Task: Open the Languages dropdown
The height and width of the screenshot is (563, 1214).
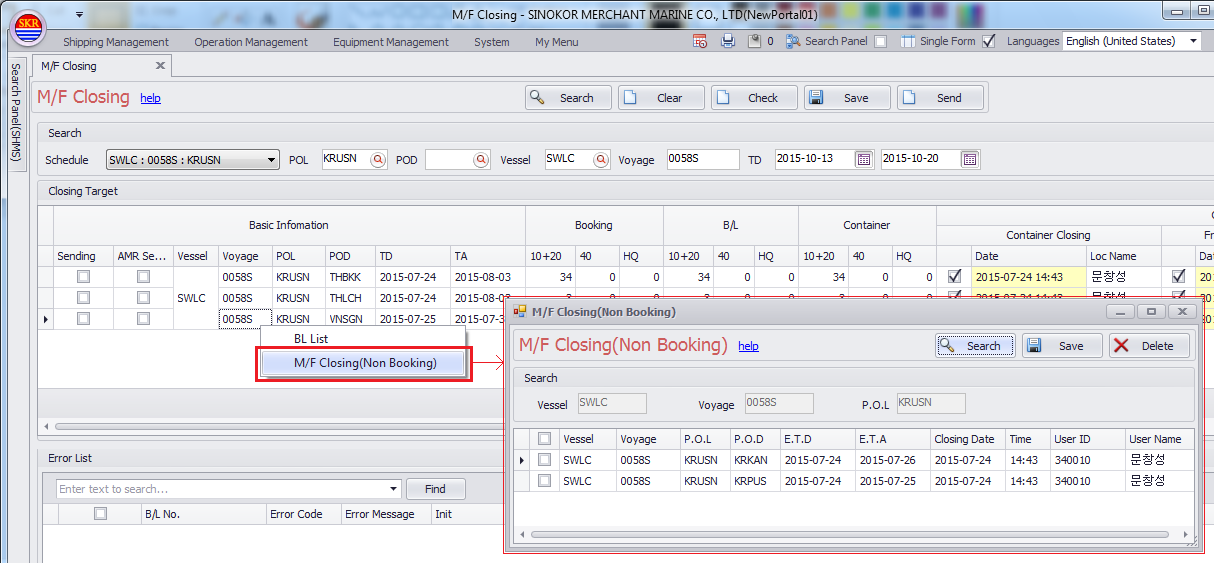Action: coord(1194,42)
